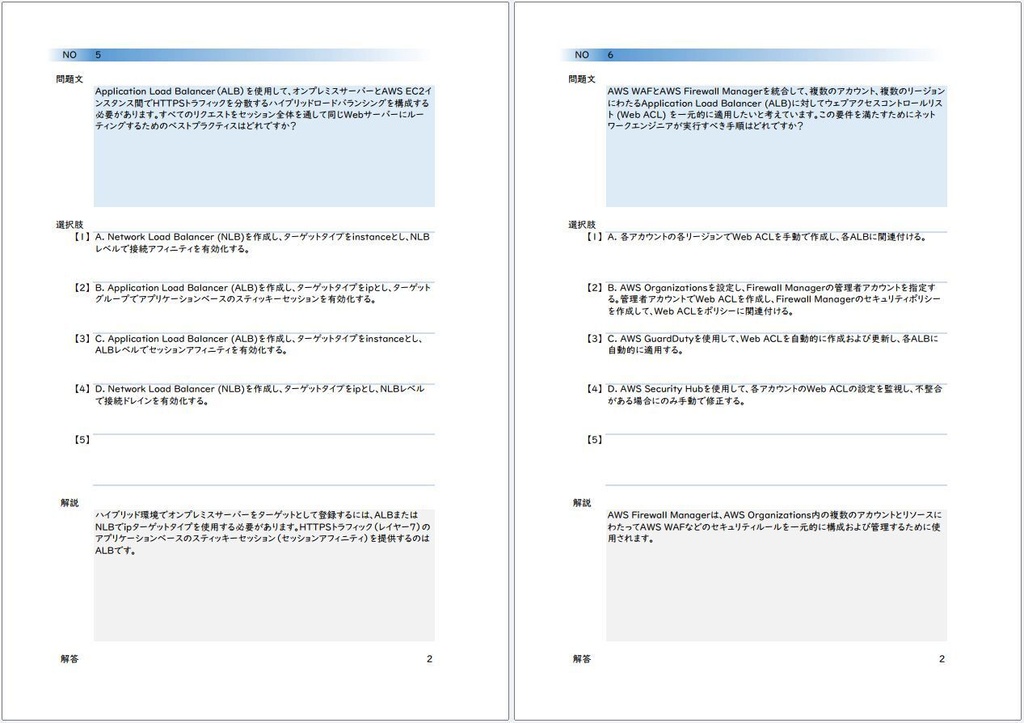1024x723 pixels.
Task: Click the 【2】 marker on question 6 page
Action: tap(594, 287)
